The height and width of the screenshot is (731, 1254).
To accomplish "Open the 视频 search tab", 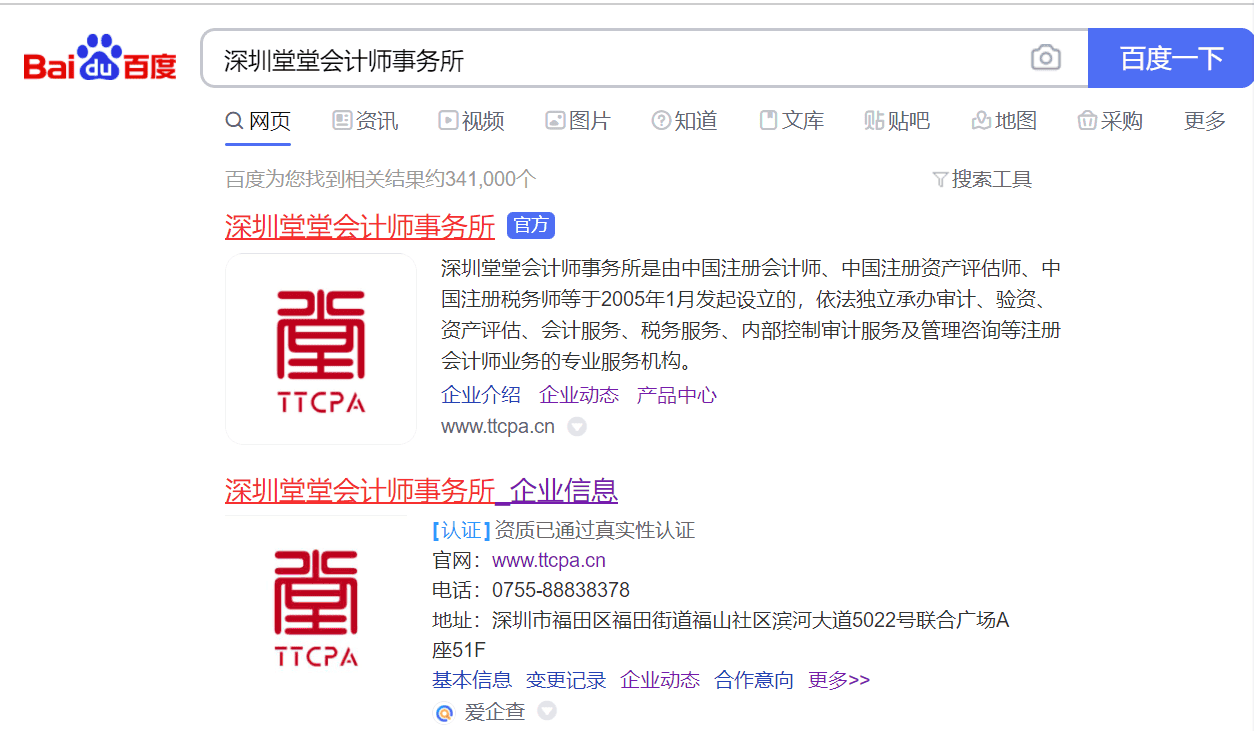I will (x=471, y=121).
